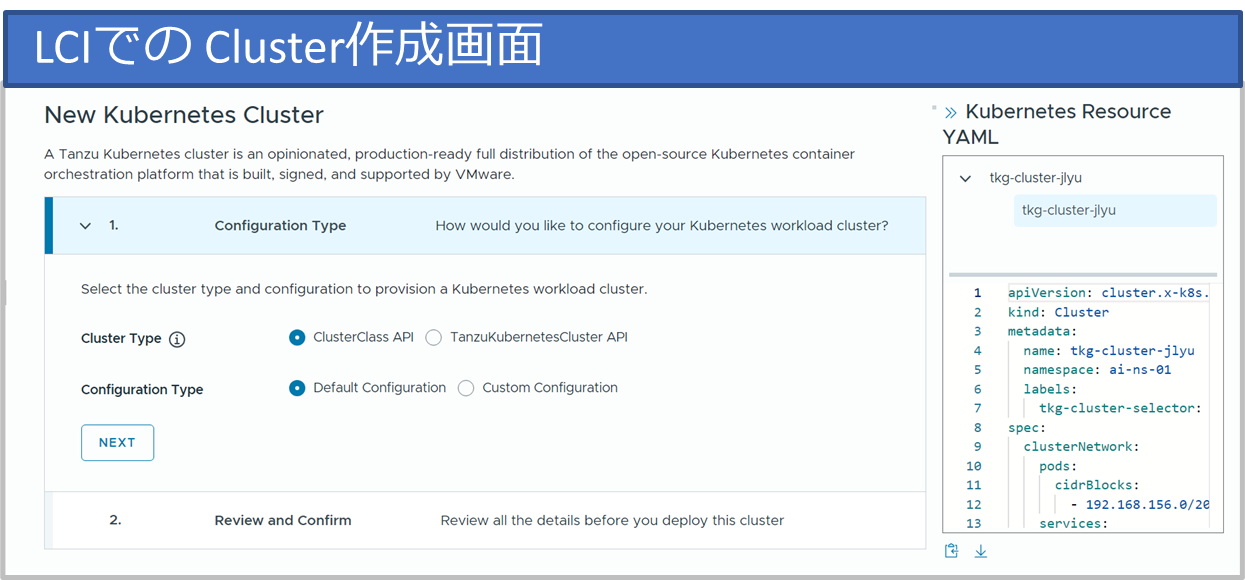The width and height of the screenshot is (1245, 580).
Task: Grab the splitter bar above the YAML editor
Action: pyautogui.click(x=1082, y=275)
